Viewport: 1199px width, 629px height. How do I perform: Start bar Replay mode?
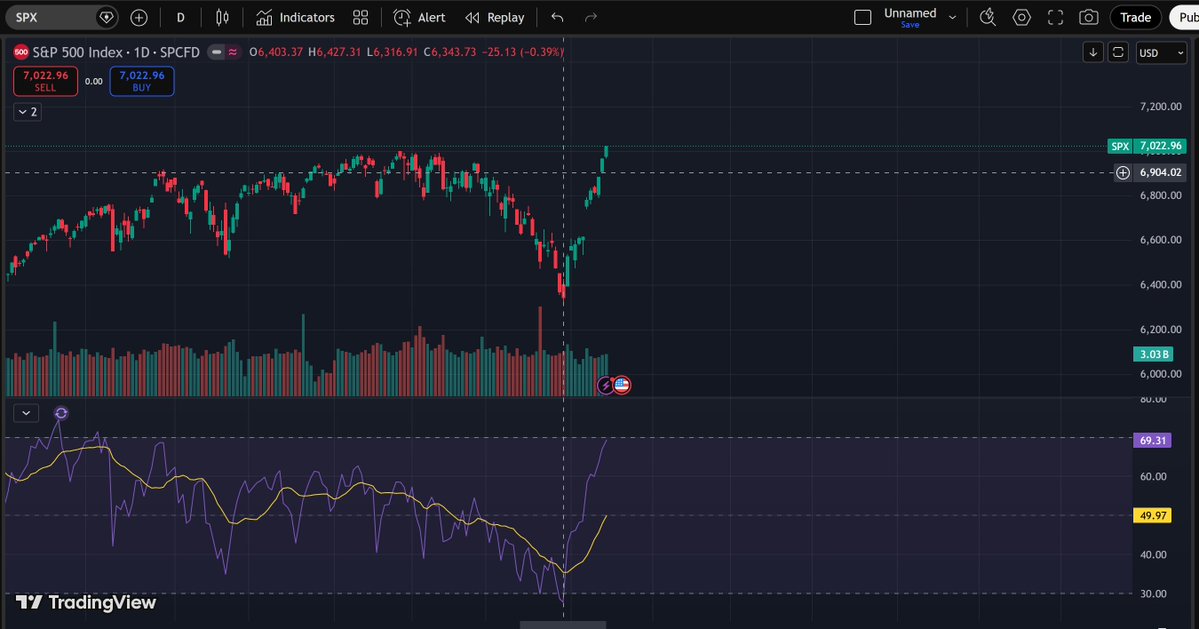[495, 17]
